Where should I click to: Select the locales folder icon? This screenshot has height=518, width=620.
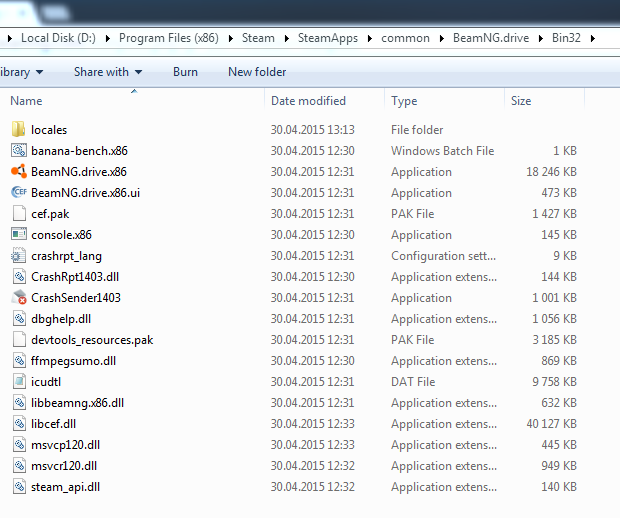tap(19, 129)
